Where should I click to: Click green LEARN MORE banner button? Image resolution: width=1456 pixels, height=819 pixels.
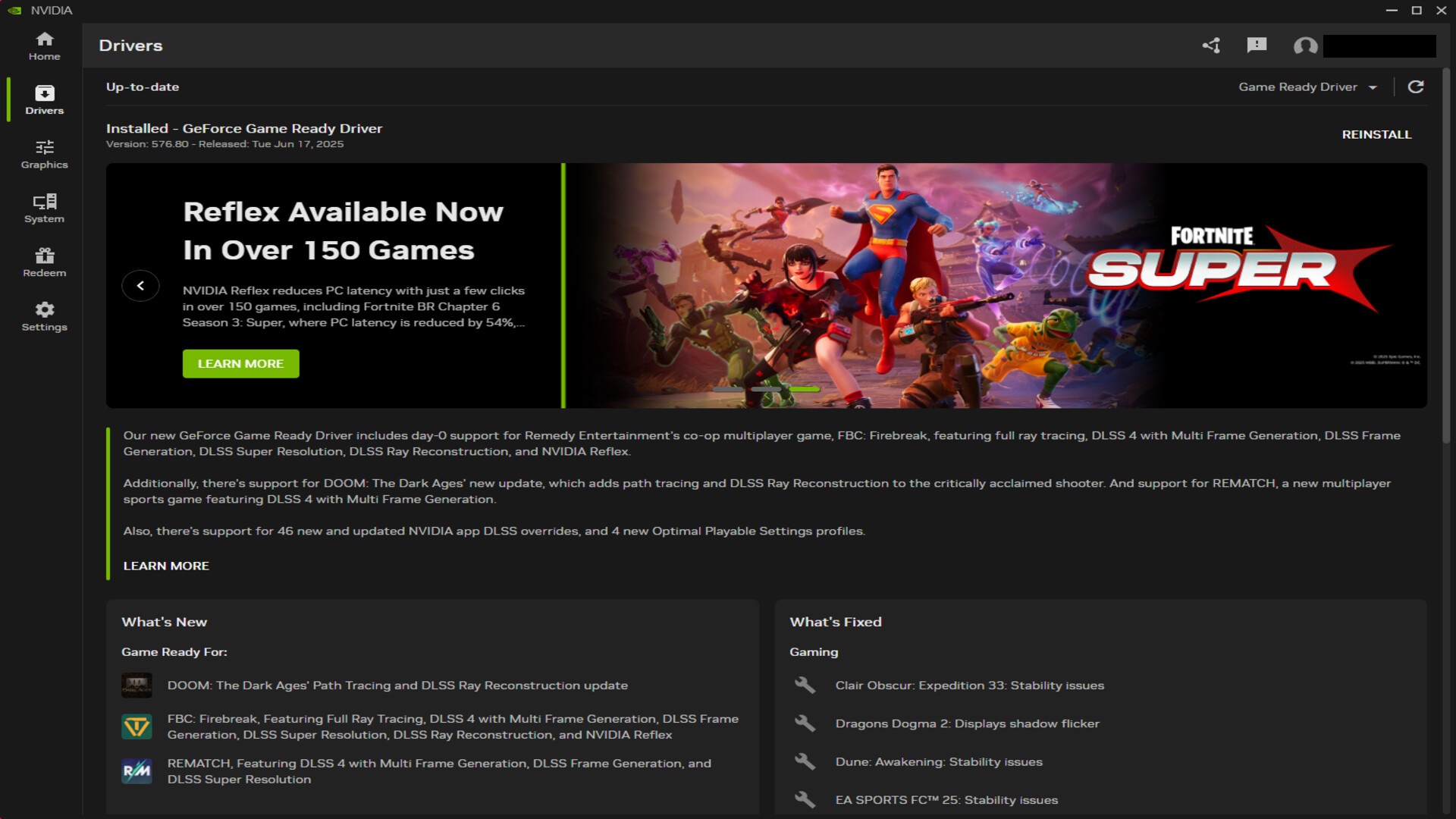[240, 364]
